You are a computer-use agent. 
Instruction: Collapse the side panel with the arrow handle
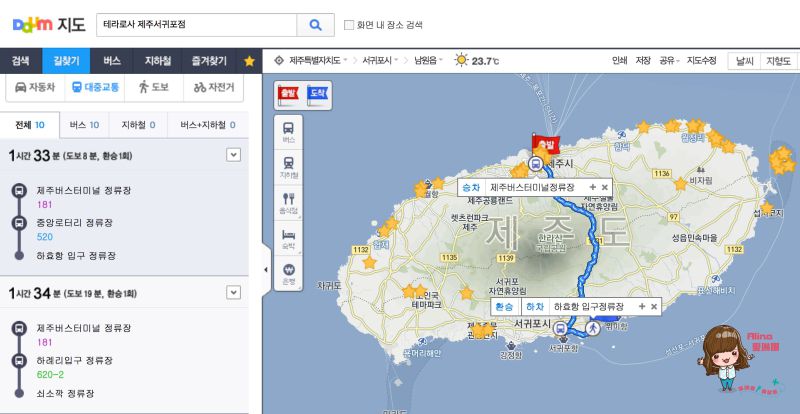[265, 270]
